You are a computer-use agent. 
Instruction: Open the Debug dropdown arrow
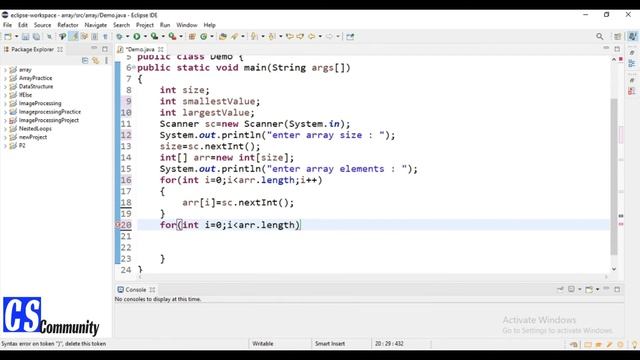[x=127, y=37]
